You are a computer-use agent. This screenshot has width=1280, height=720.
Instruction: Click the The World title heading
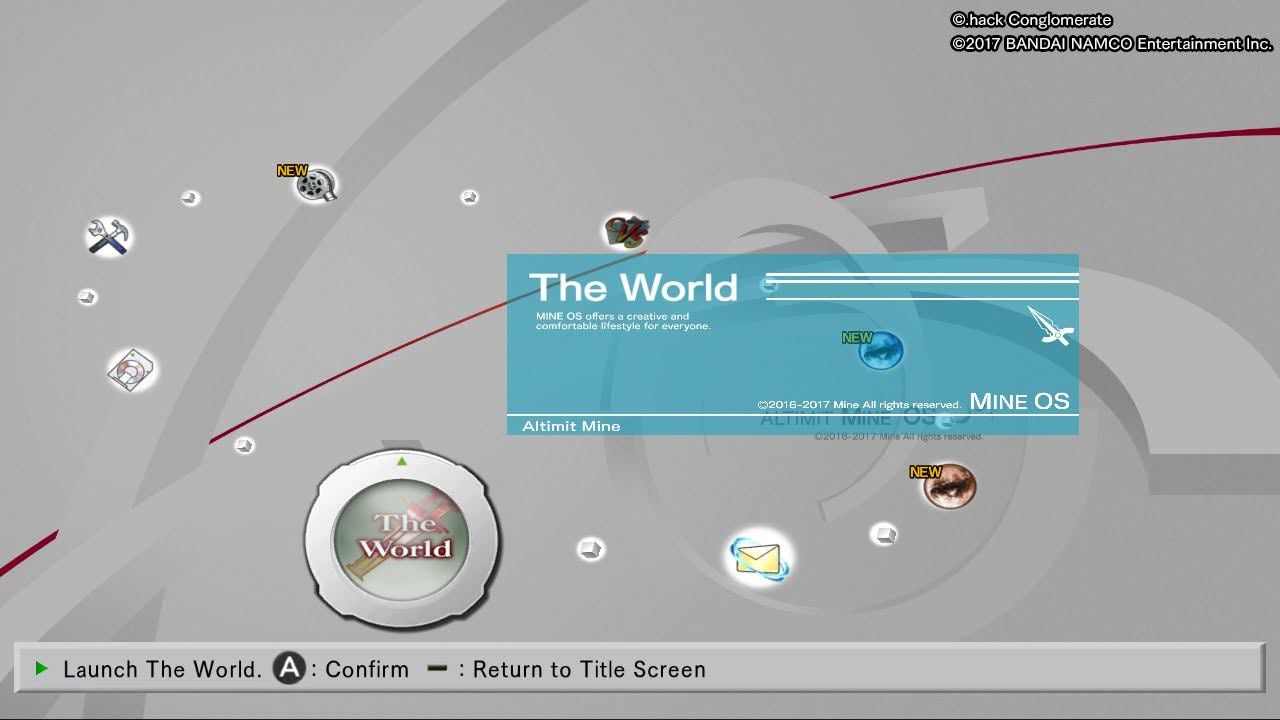tap(633, 288)
